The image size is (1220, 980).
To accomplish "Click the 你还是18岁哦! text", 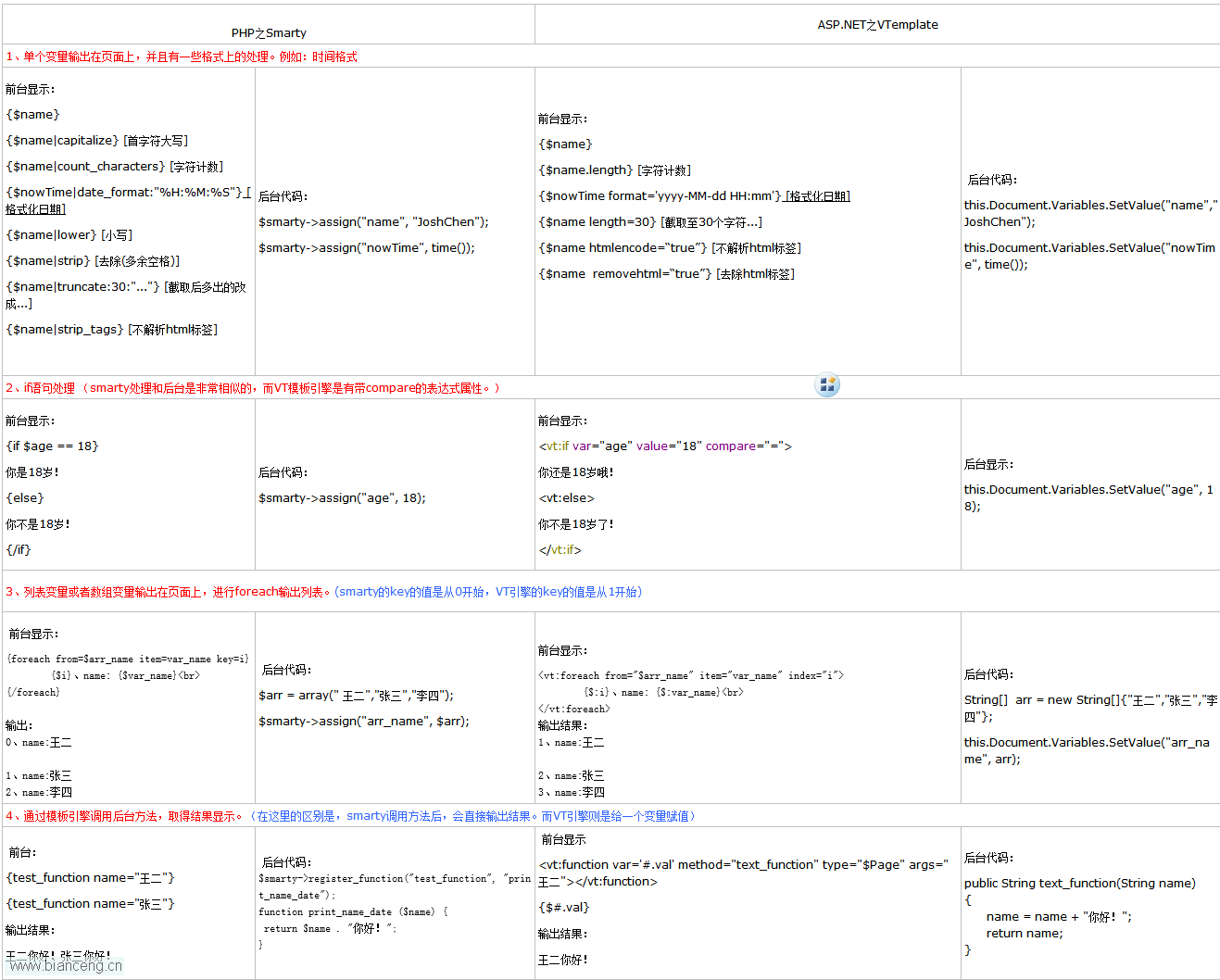I will pos(576,472).
